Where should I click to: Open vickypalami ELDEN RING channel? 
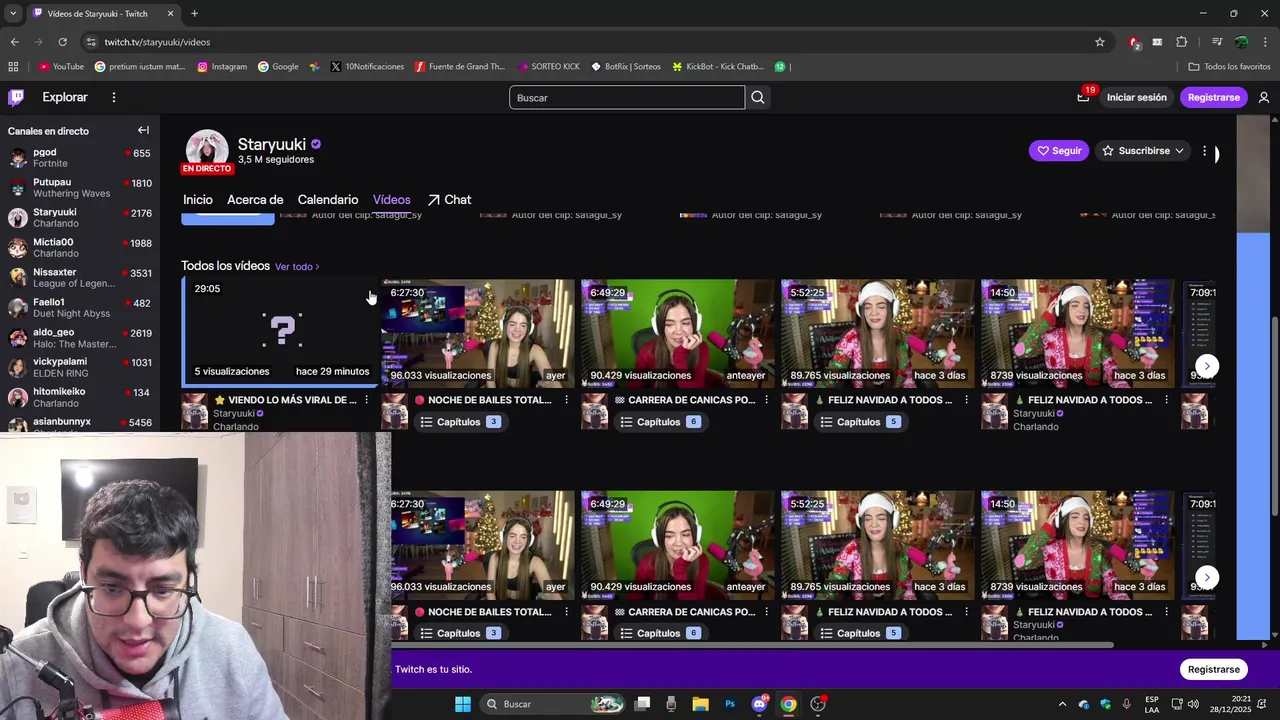tap(79, 367)
